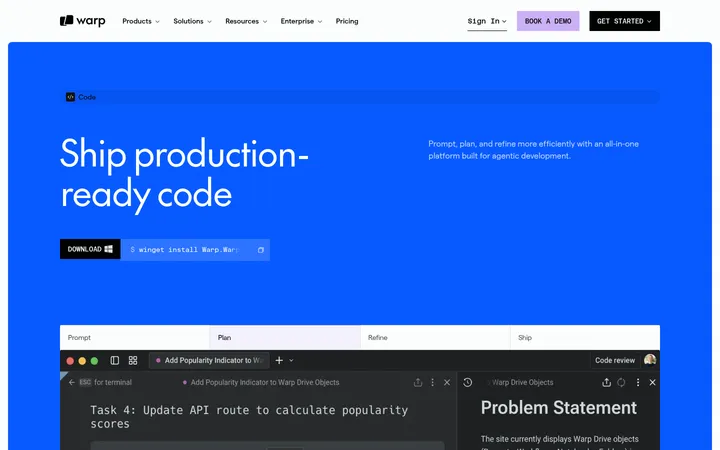Expand the Solutions menu
The image size is (720, 450).
pyautogui.click(x=192, y=21)
